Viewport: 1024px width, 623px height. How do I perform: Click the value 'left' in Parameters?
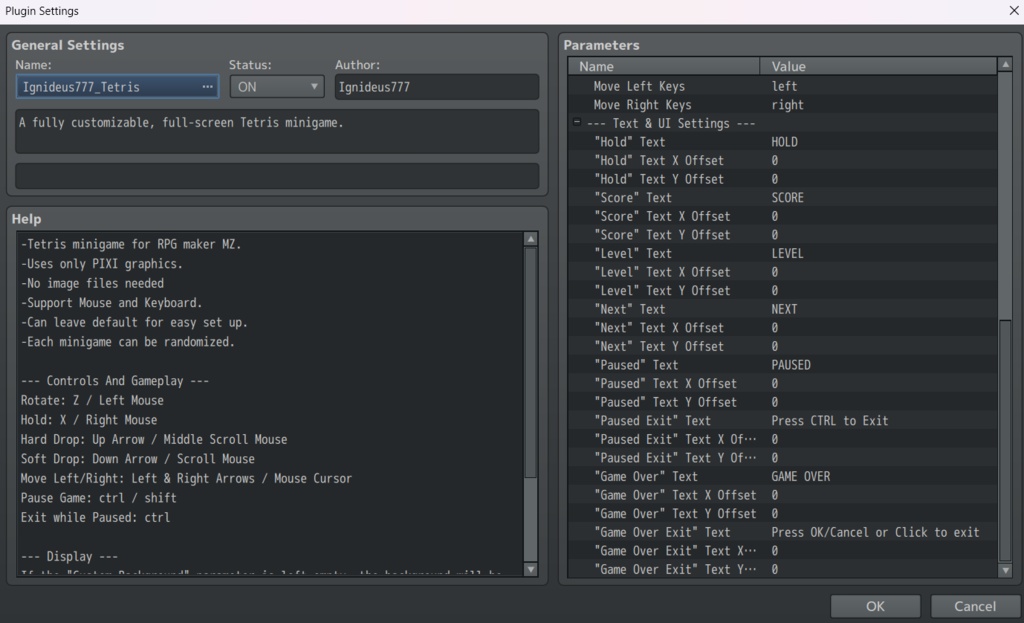coord(784,86)
